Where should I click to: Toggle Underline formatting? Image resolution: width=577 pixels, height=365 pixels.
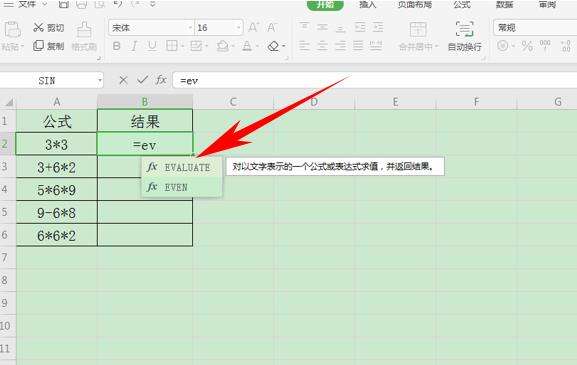pyautogui.click(x=152, y=46)
